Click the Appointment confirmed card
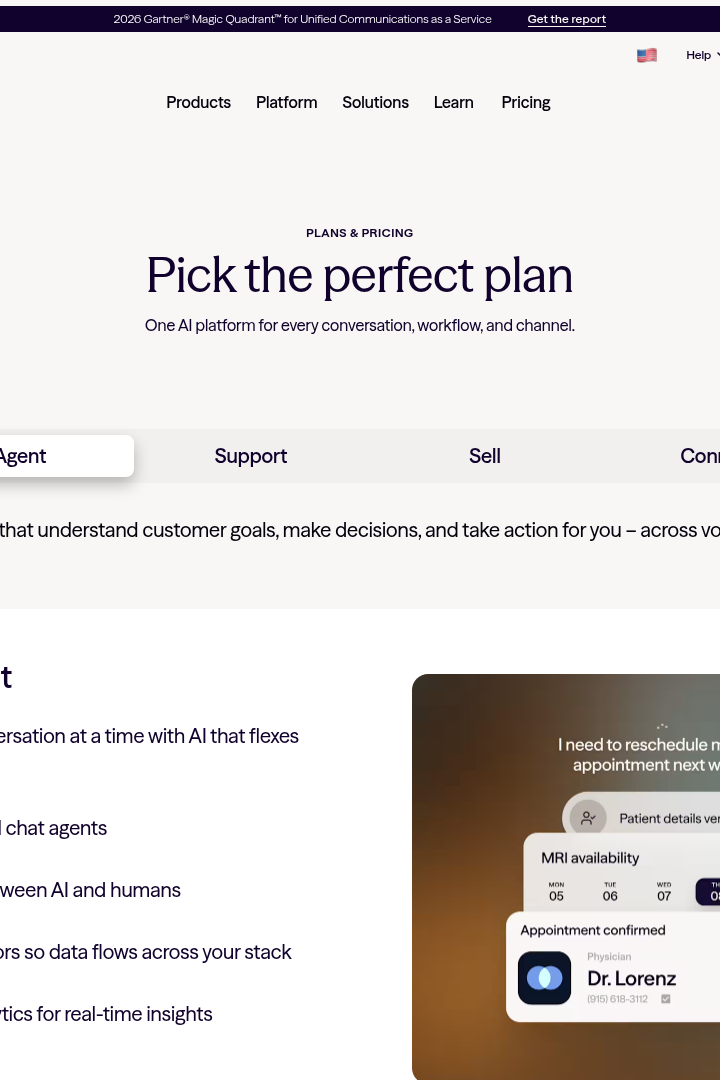Viewport: 720px width, 1080px height. [613, 967]
